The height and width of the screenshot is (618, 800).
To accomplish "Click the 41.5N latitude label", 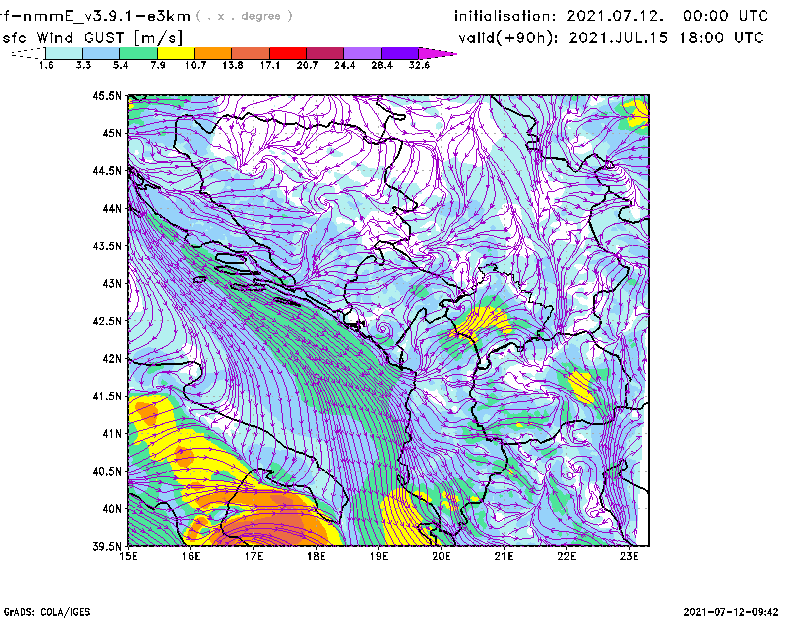I will click(107, 396).
